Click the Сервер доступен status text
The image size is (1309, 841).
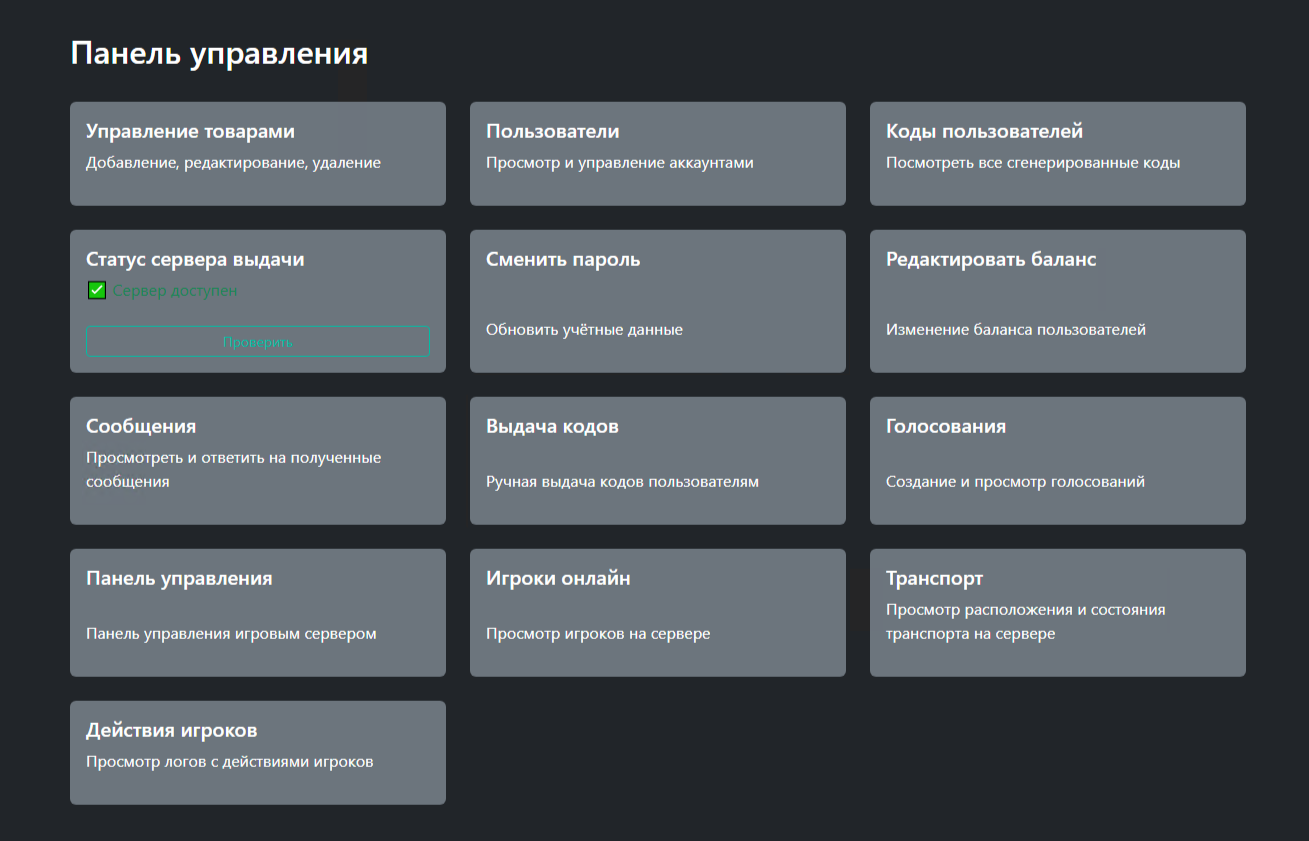click(164, 290)
